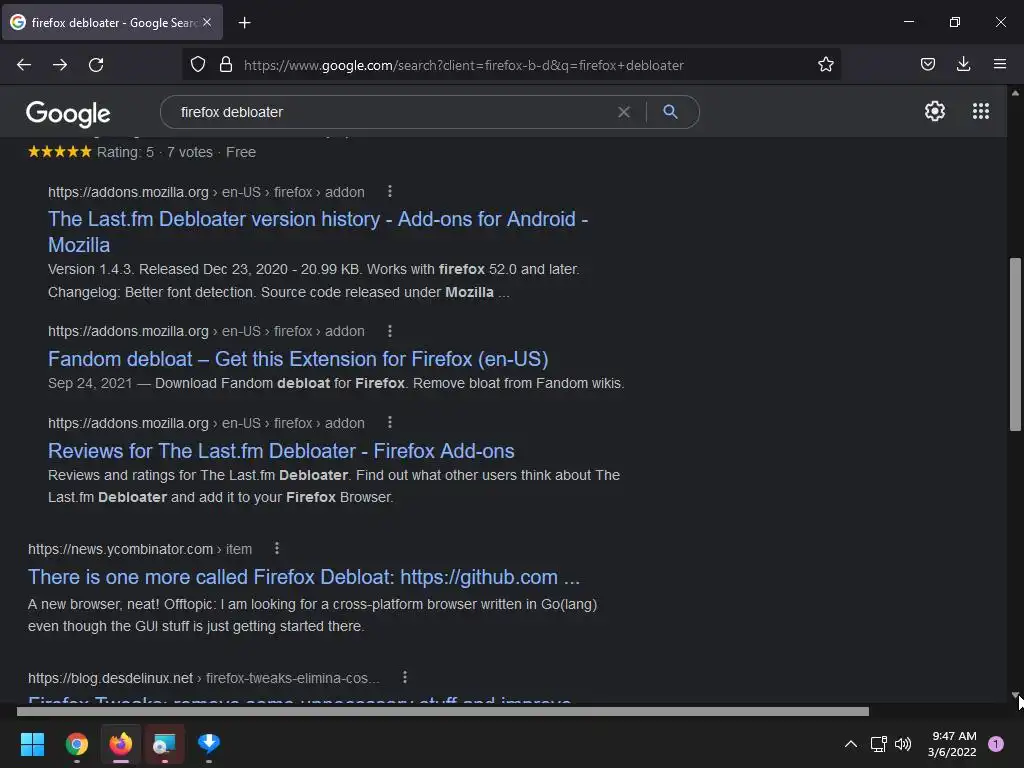Close the firefox debloater tab
The image size is (1024, 768).
coord(207,22)
